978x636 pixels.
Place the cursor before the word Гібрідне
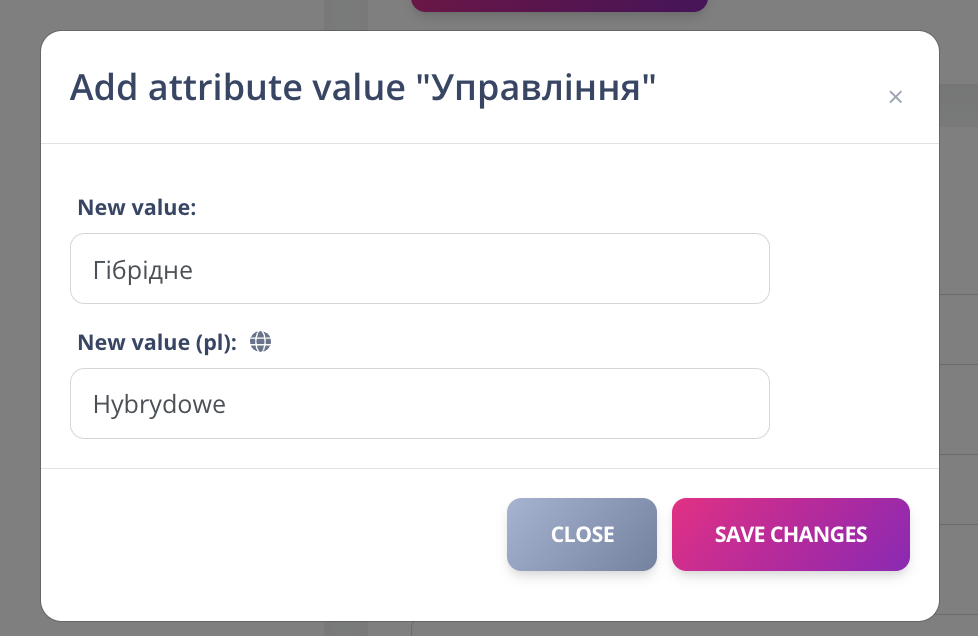(x=92, y=268)
